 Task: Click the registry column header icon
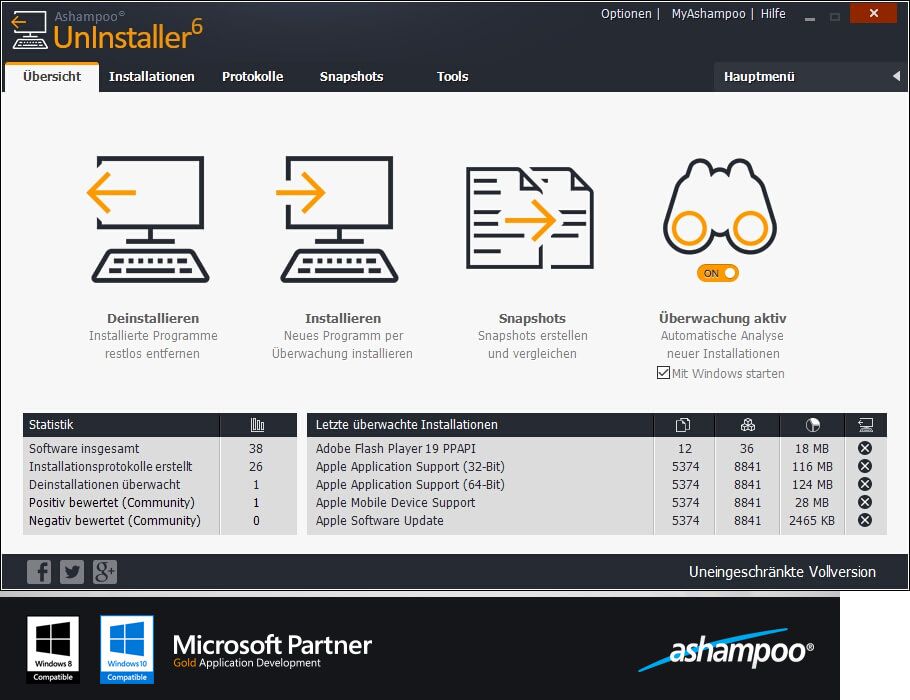748,425
